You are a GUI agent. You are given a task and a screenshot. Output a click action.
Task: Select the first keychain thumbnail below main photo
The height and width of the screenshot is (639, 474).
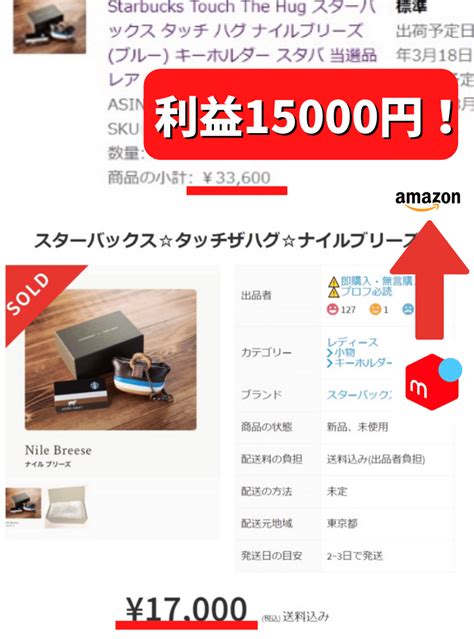[x=23, y=503]
